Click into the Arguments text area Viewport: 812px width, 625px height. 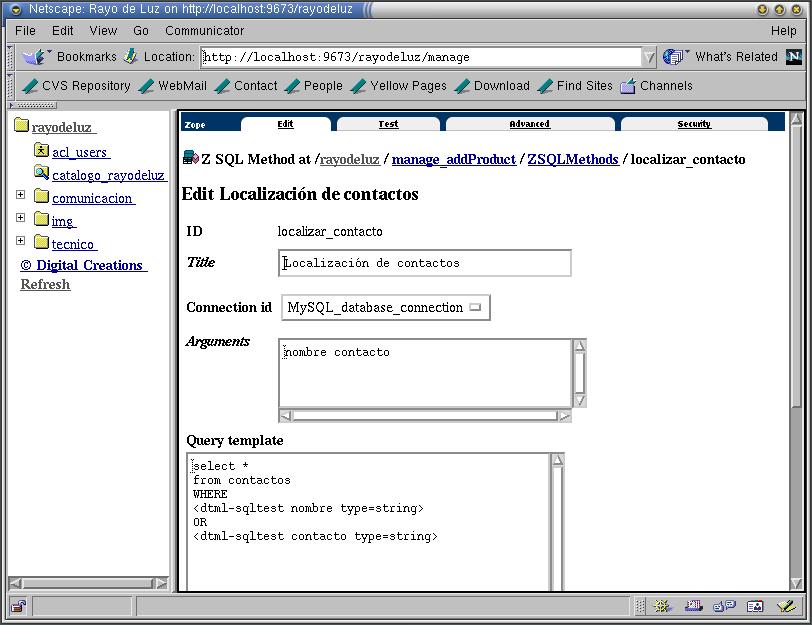coord(425,373)
